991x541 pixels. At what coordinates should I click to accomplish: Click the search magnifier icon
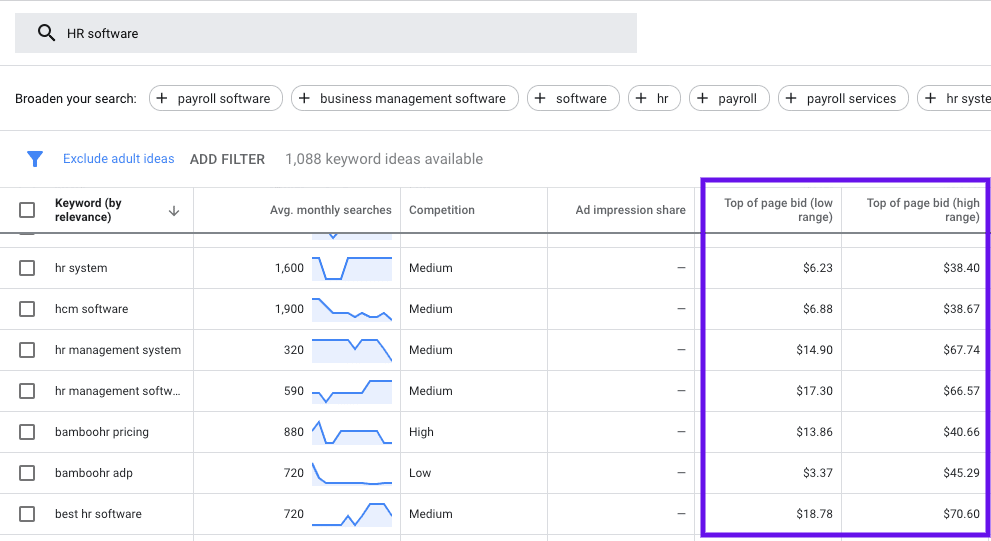[x=46, y=33]
